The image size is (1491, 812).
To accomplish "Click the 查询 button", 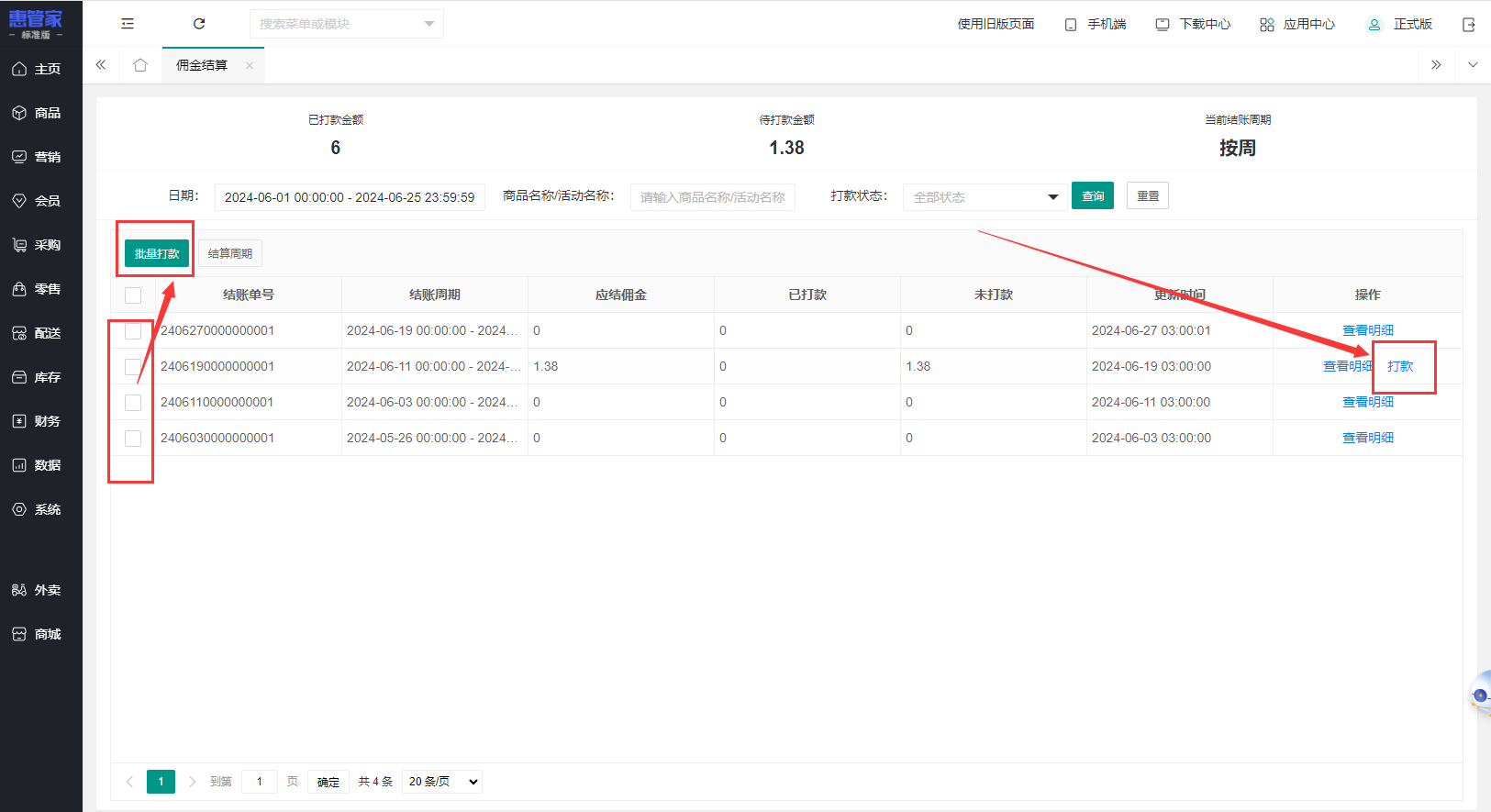I will coord(1093,195).
